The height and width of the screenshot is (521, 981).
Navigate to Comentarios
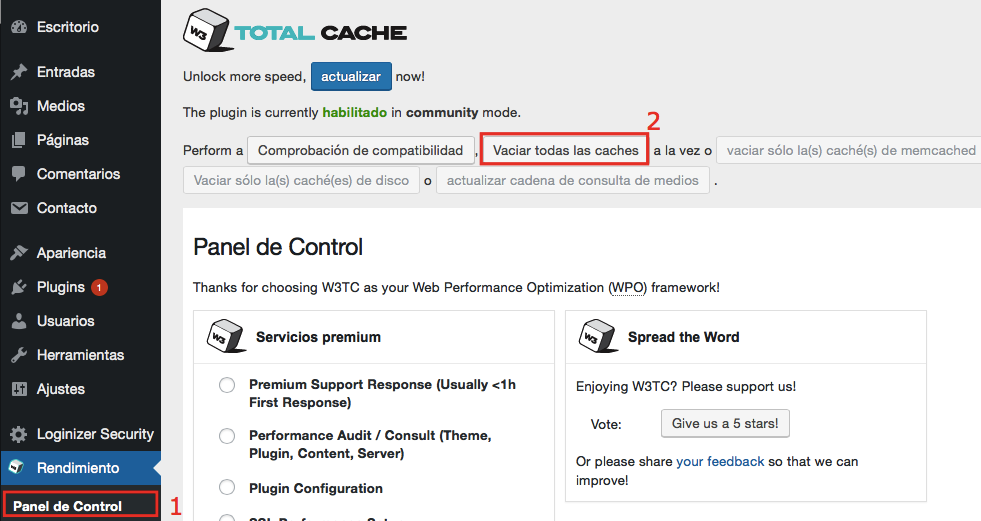point(80,174)
